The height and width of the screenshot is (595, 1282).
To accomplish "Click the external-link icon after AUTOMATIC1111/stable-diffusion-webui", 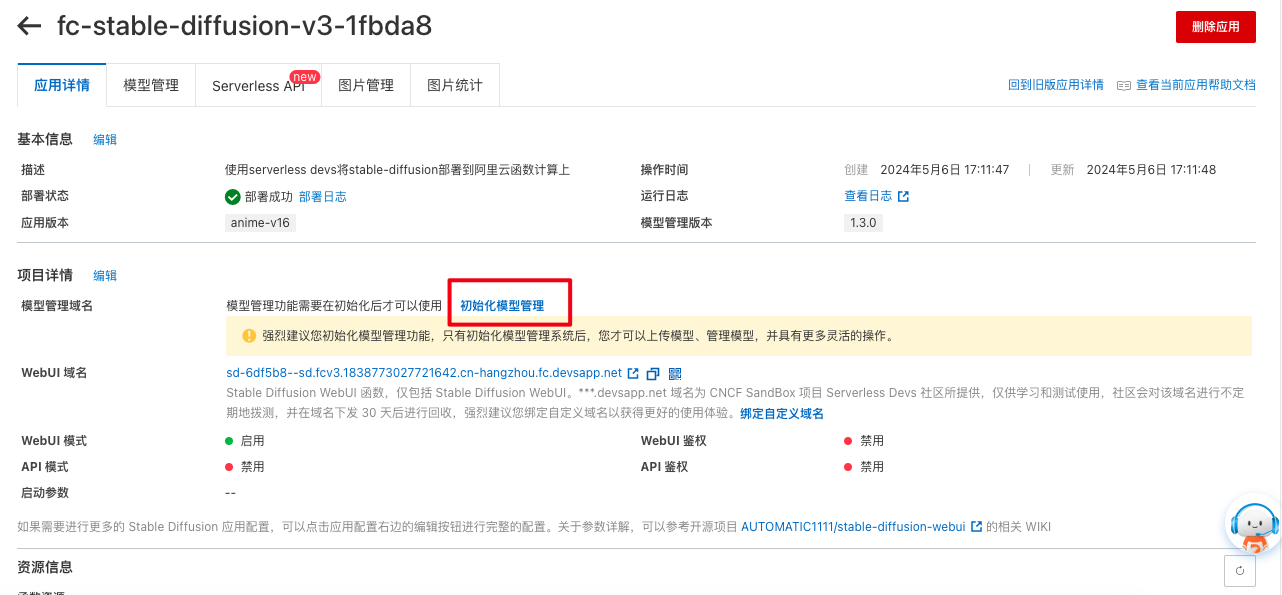I will click(976, 526).
